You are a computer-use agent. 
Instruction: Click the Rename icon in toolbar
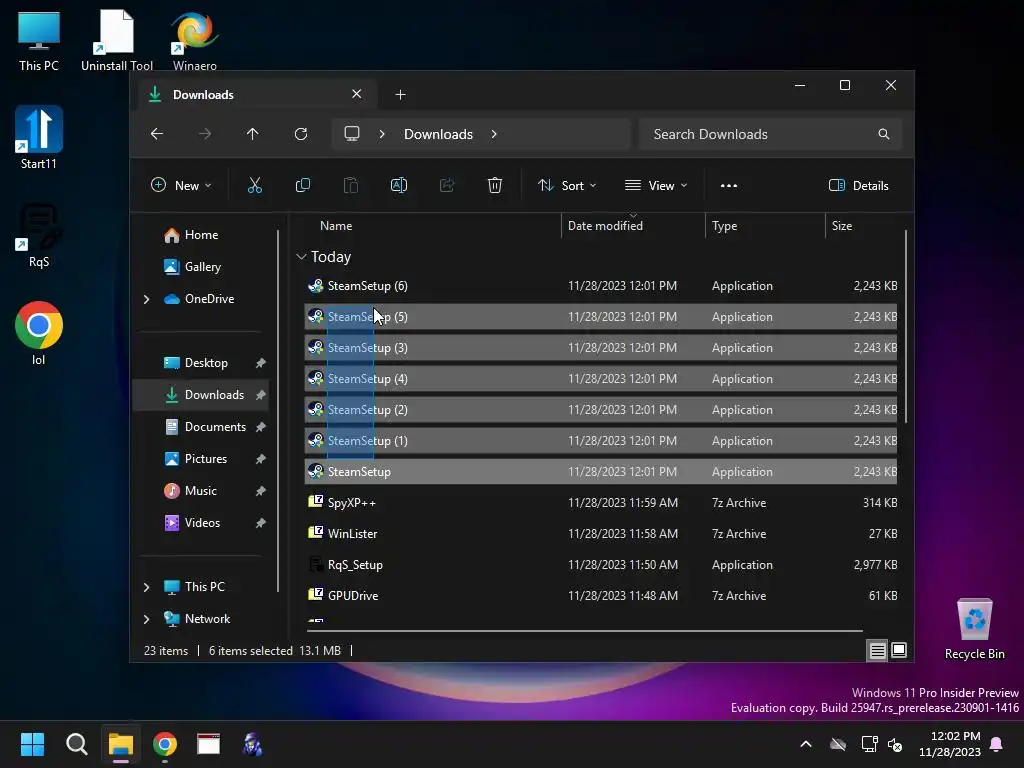tap(398, 185)
